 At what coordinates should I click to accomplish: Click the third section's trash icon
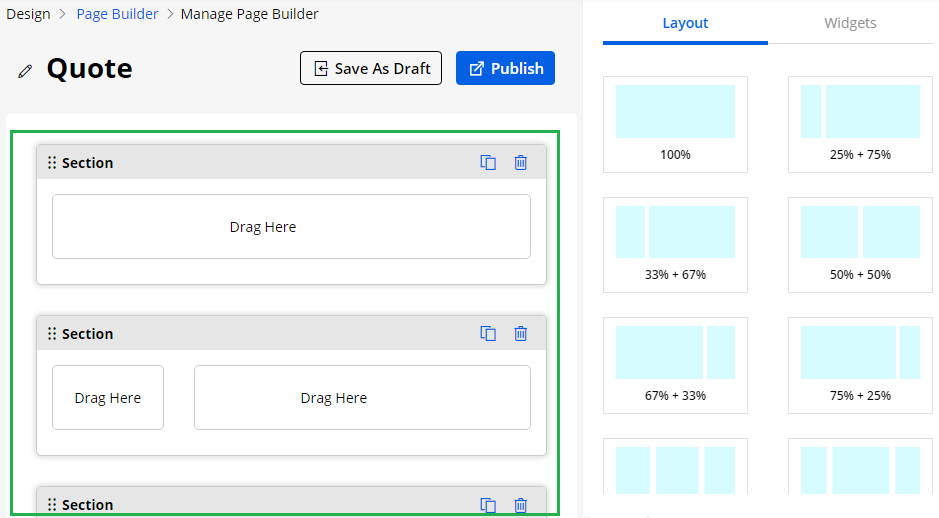coord(520,505)
